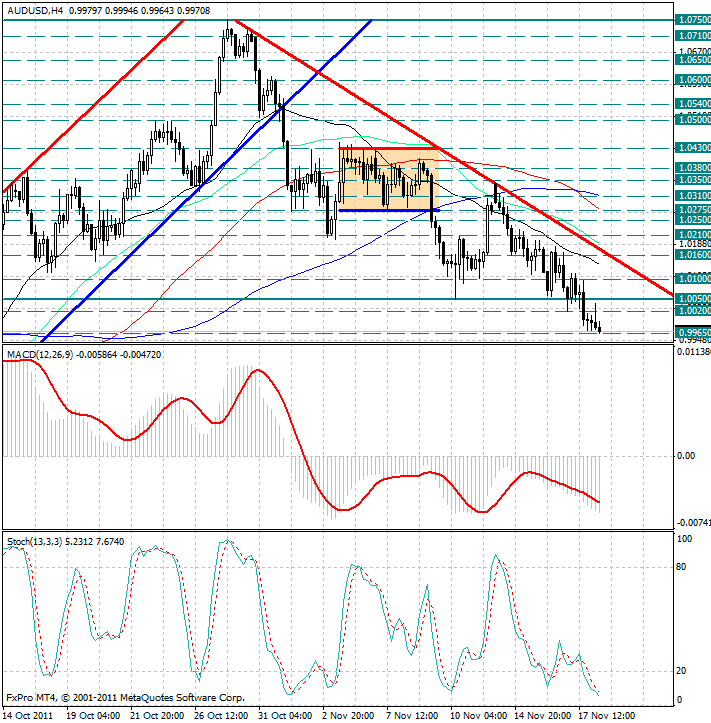The height and width of the screenshot is (723, 711).
Task: Select the red ascending channel line
Action: (x=94, y=105)
